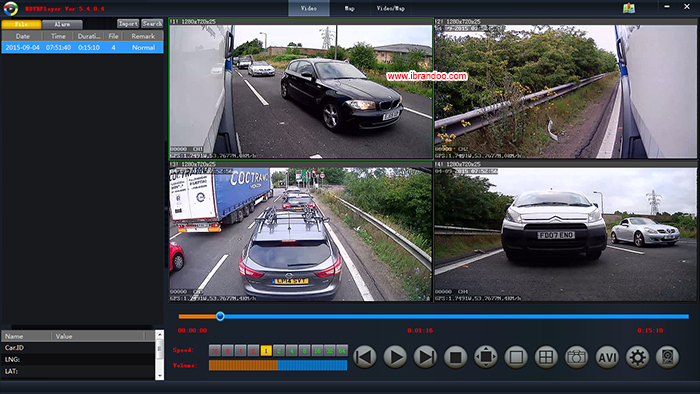Click the Import button
The height and width of the screenshot is (394, 700).
128,24
